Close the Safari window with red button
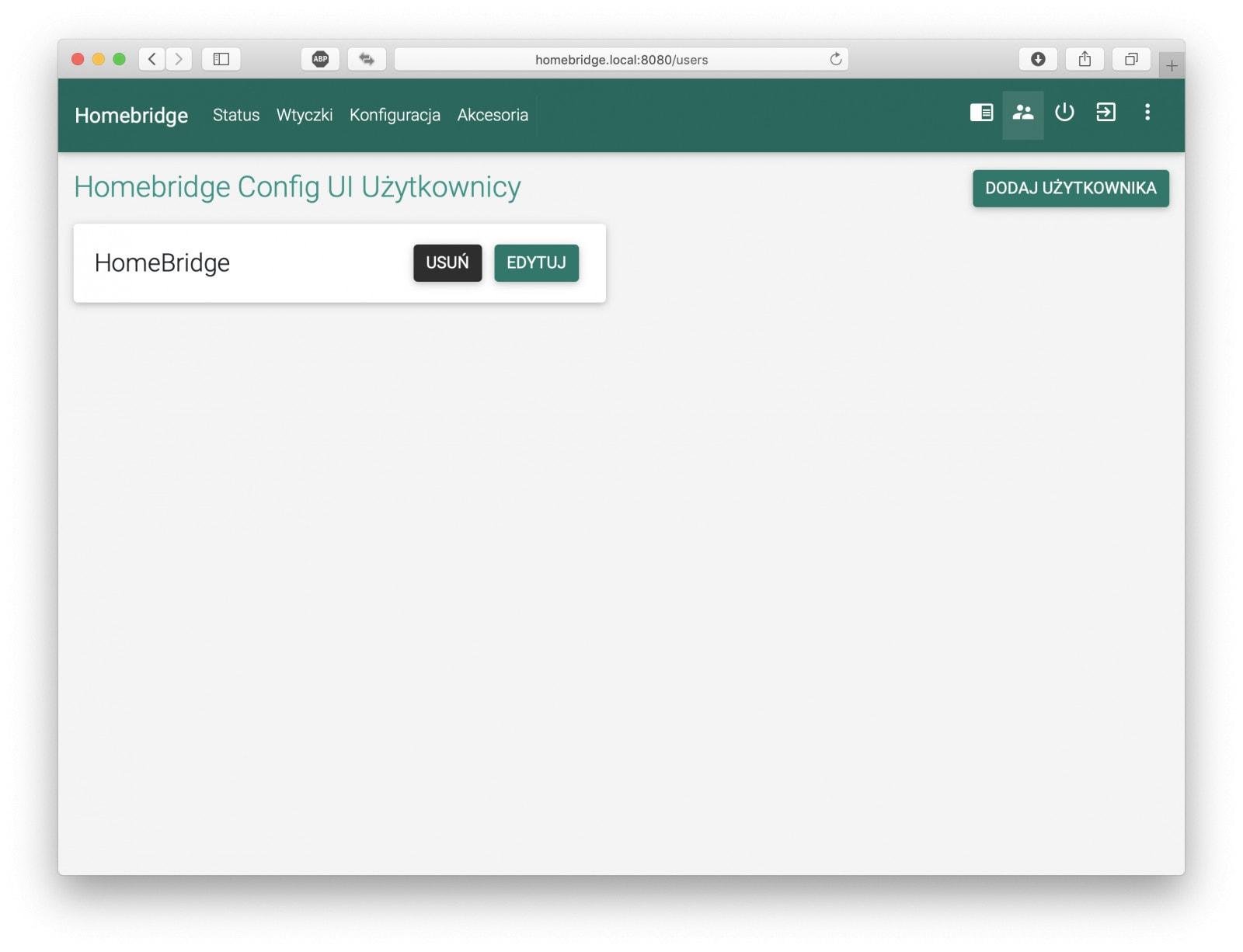 [x=78, y=59]
